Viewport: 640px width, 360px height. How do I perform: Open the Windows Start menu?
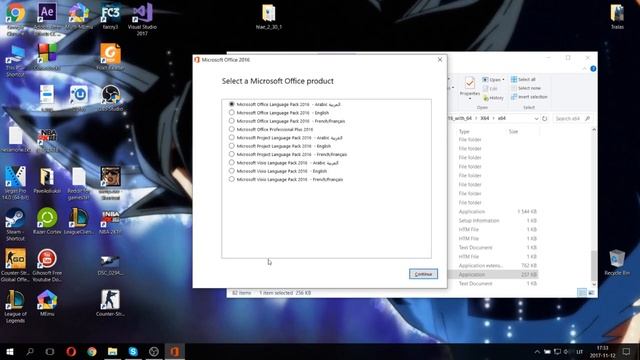[x=10, y=351]
